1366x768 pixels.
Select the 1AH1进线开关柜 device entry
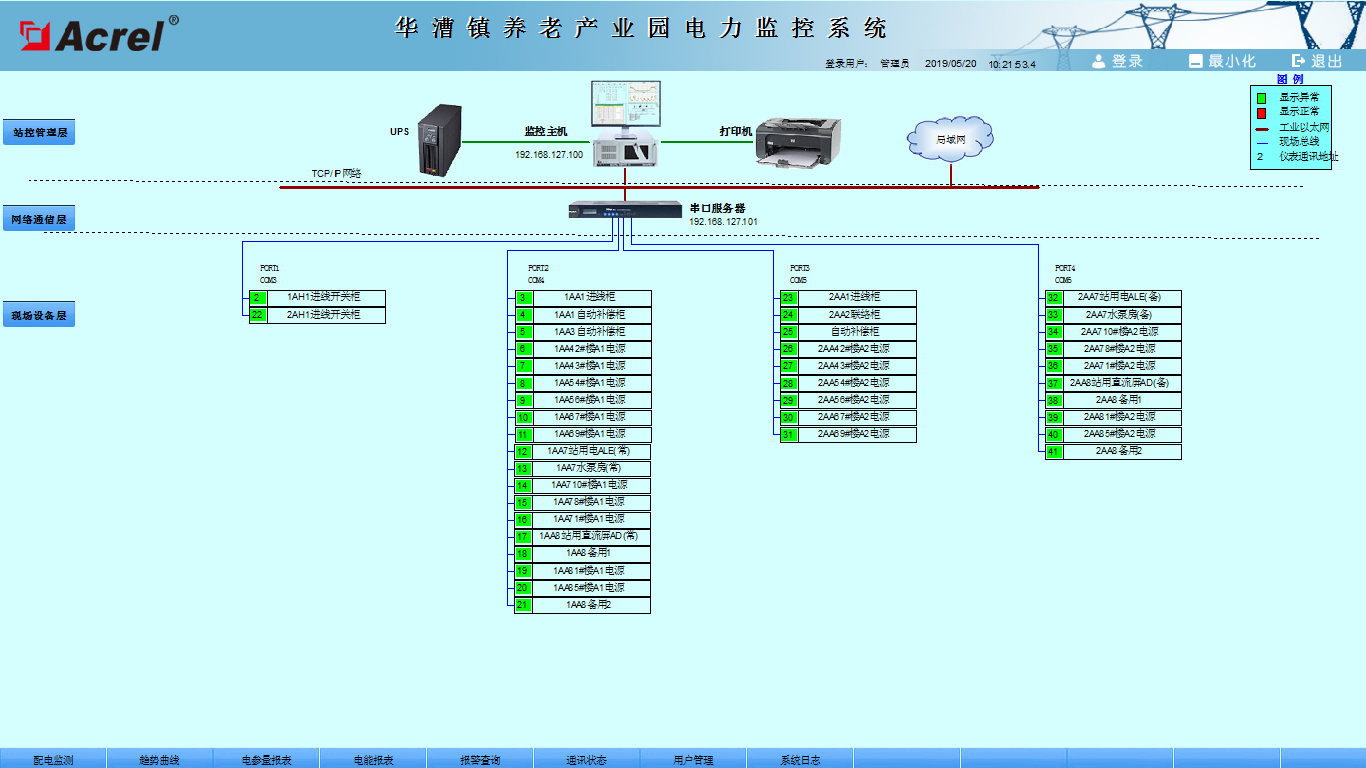pos(323,298)
